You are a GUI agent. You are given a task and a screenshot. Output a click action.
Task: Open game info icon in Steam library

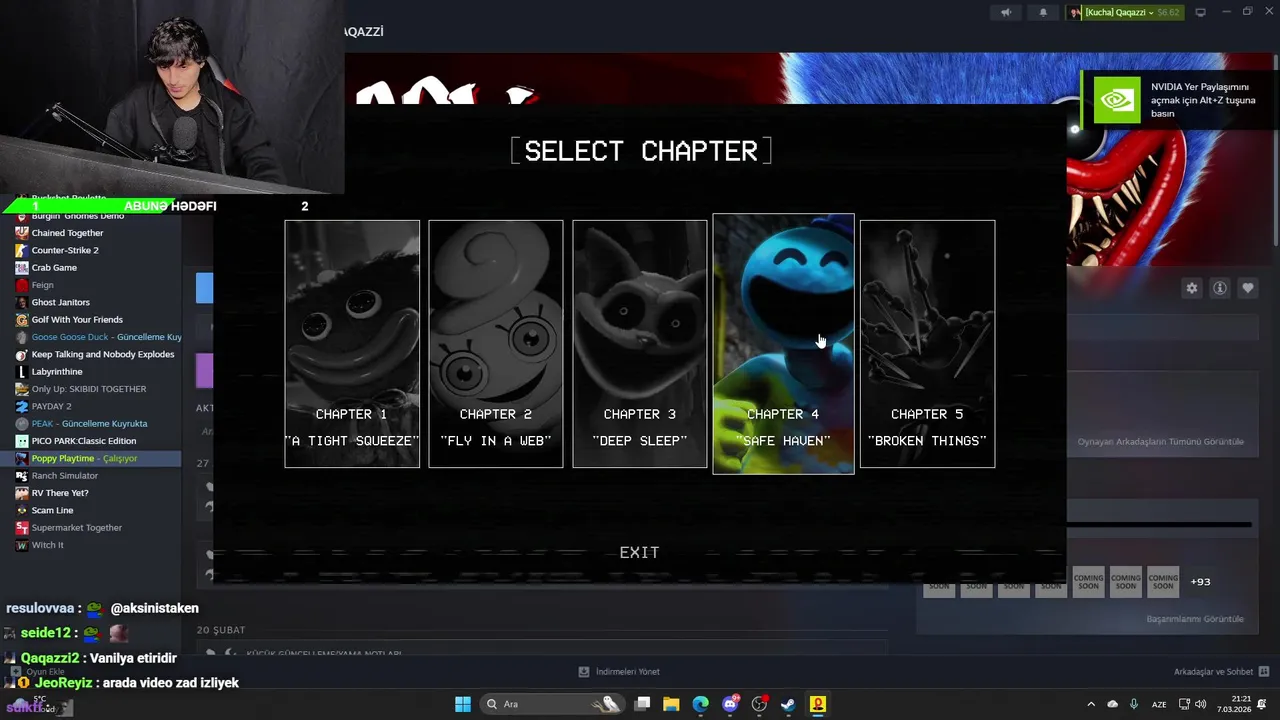point(1220,288)
